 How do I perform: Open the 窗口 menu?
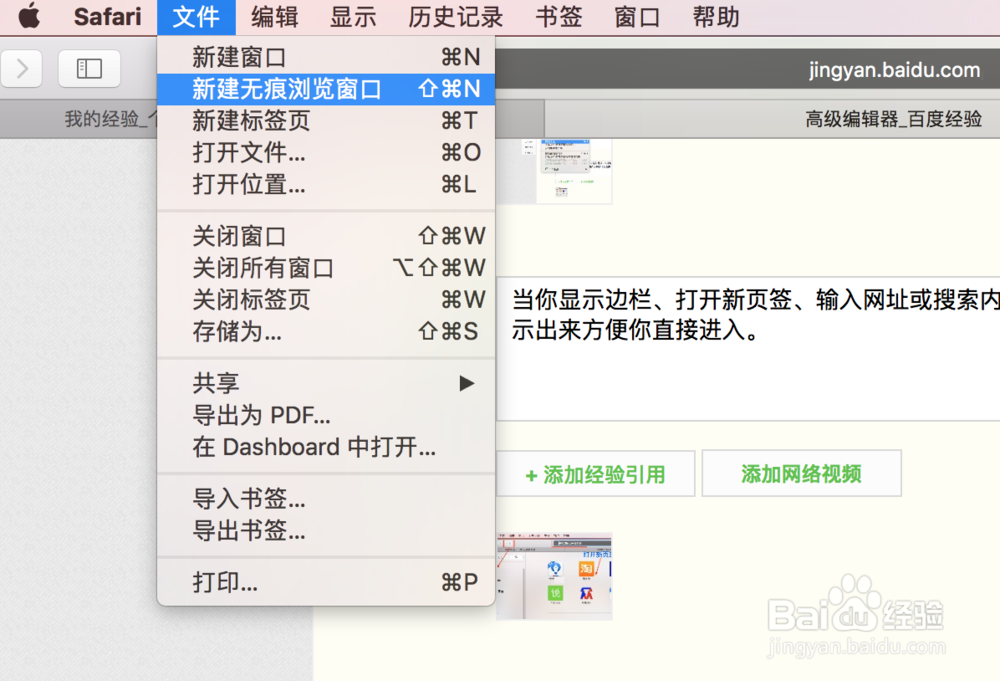[636, 17]
